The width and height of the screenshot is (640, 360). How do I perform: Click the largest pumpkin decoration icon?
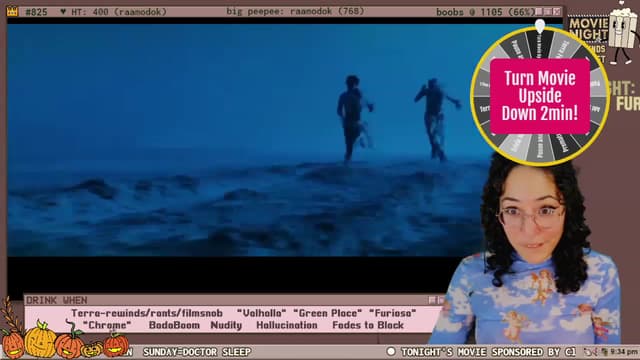pos(40,340)
